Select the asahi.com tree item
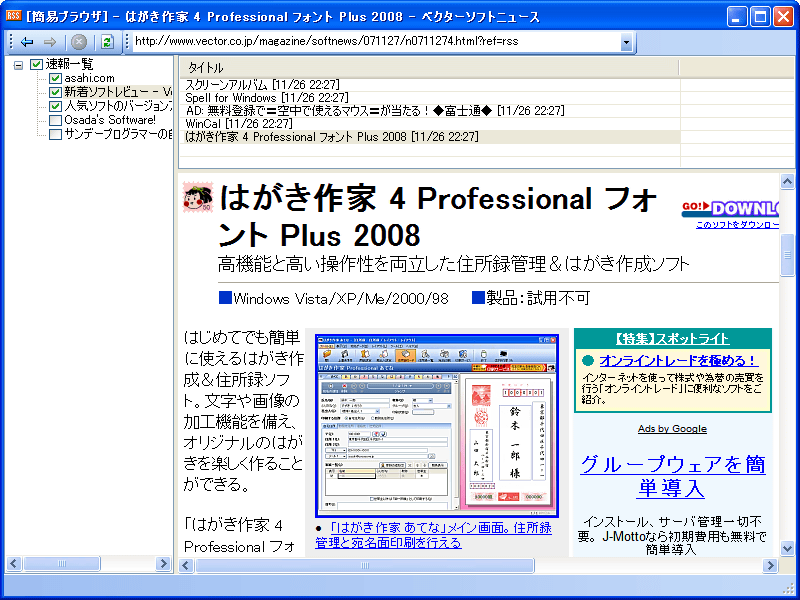 pyautogui.click(x=89, y=78)
